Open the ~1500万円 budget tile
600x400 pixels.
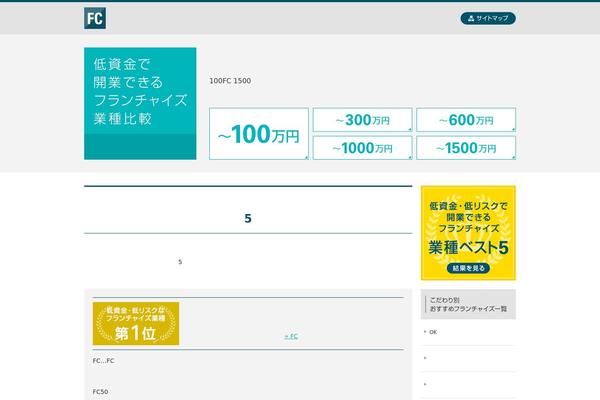pos(466,148)
